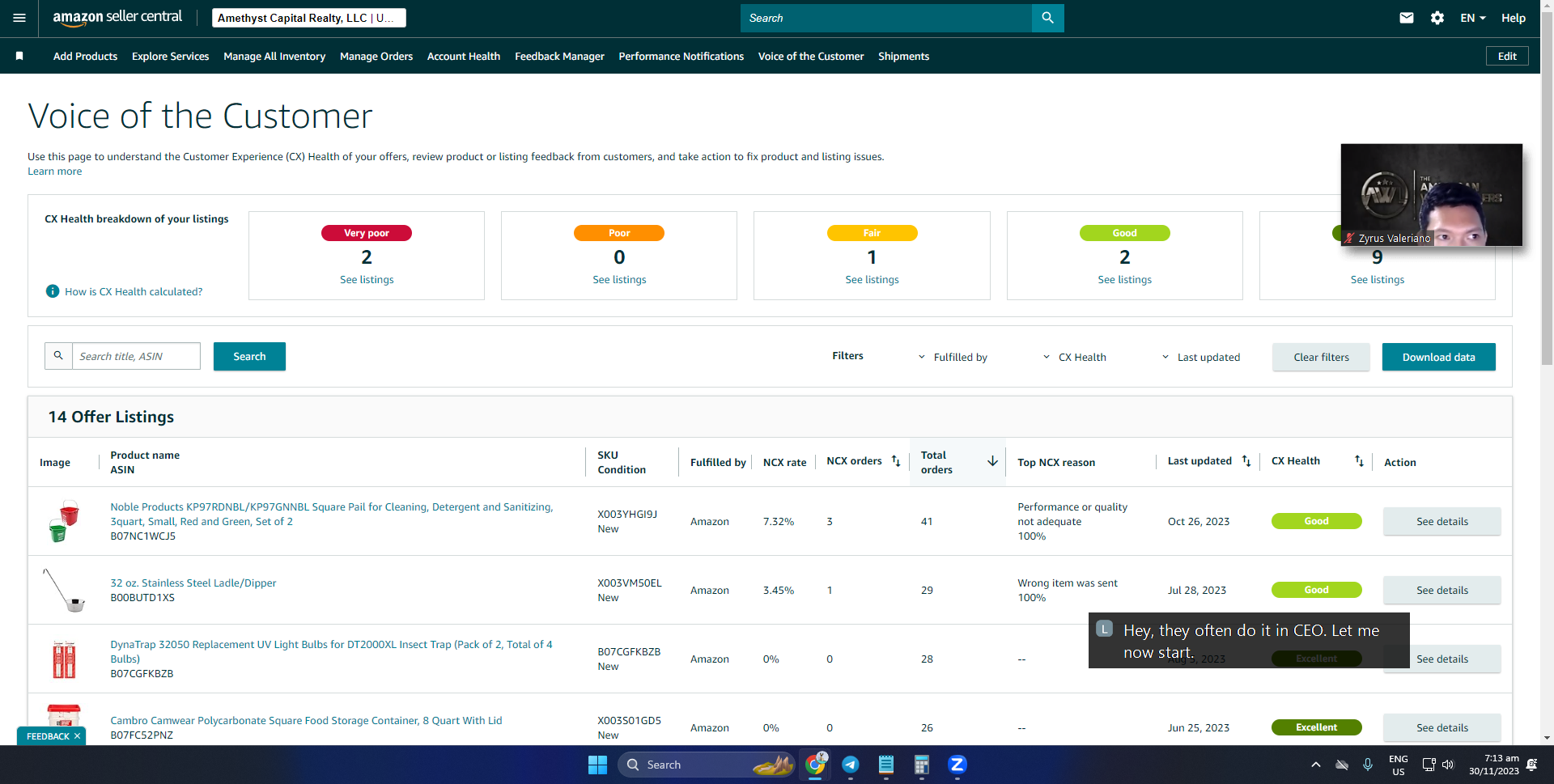The image size is (1554, 784).
Task: Open the Last updated filter dropdown
Action: (x=1201, y=357)
